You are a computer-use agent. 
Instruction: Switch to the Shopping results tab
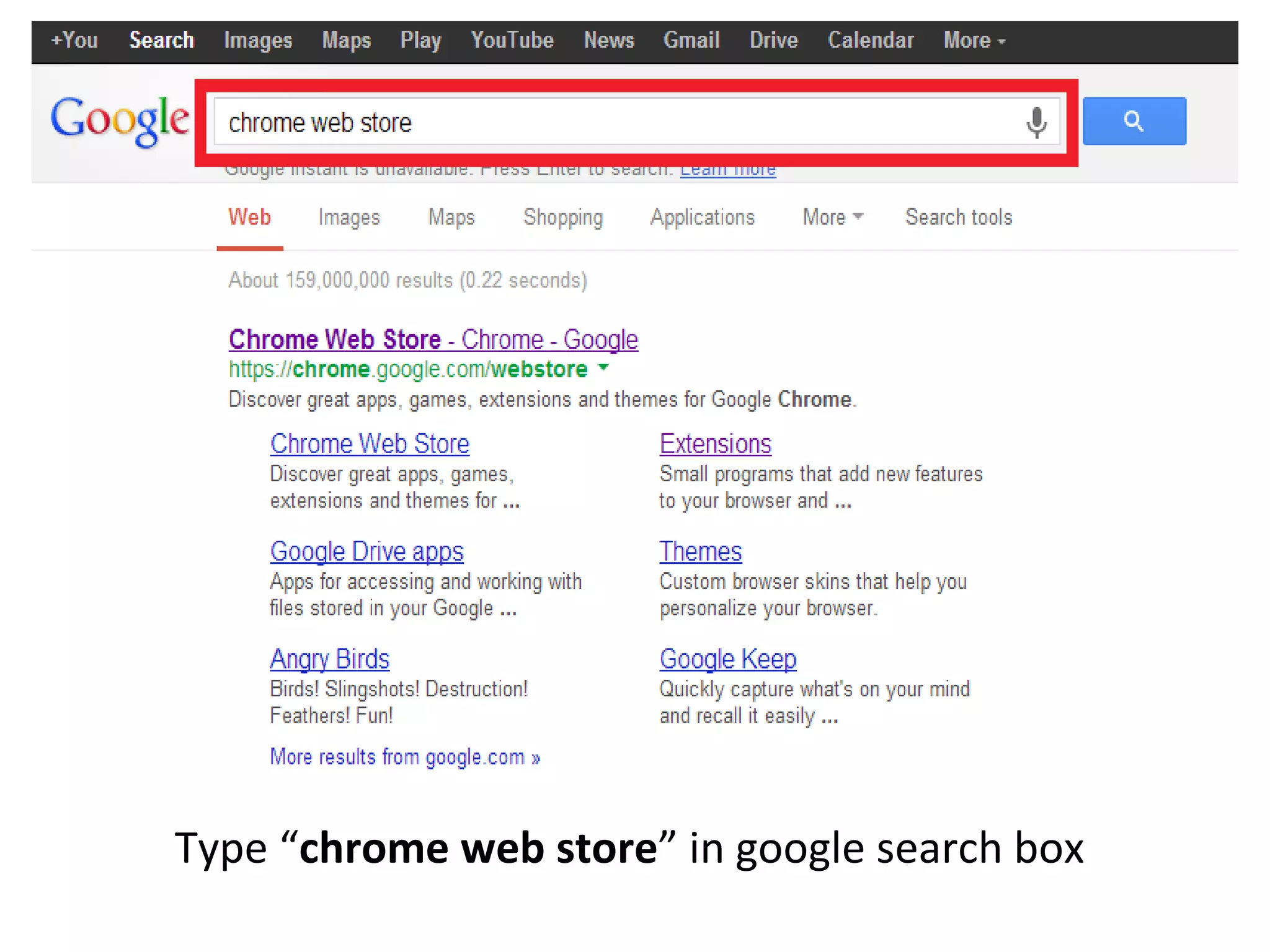click(x=563, y=218)
